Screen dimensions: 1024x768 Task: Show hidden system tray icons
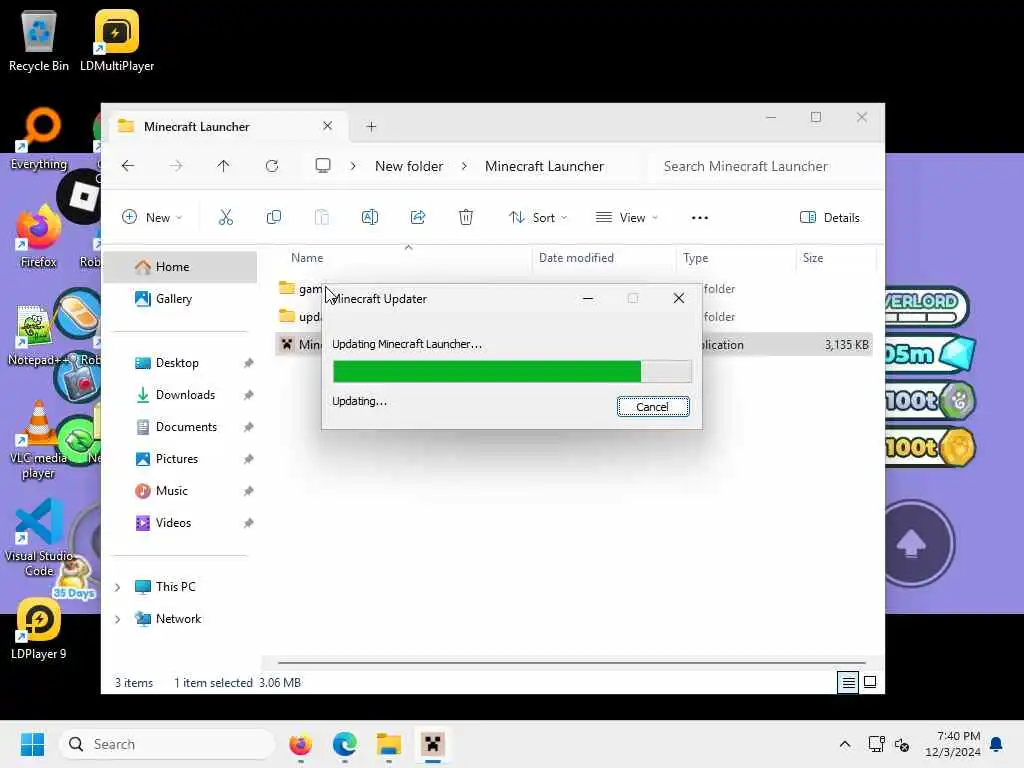(x=844, y=744)
